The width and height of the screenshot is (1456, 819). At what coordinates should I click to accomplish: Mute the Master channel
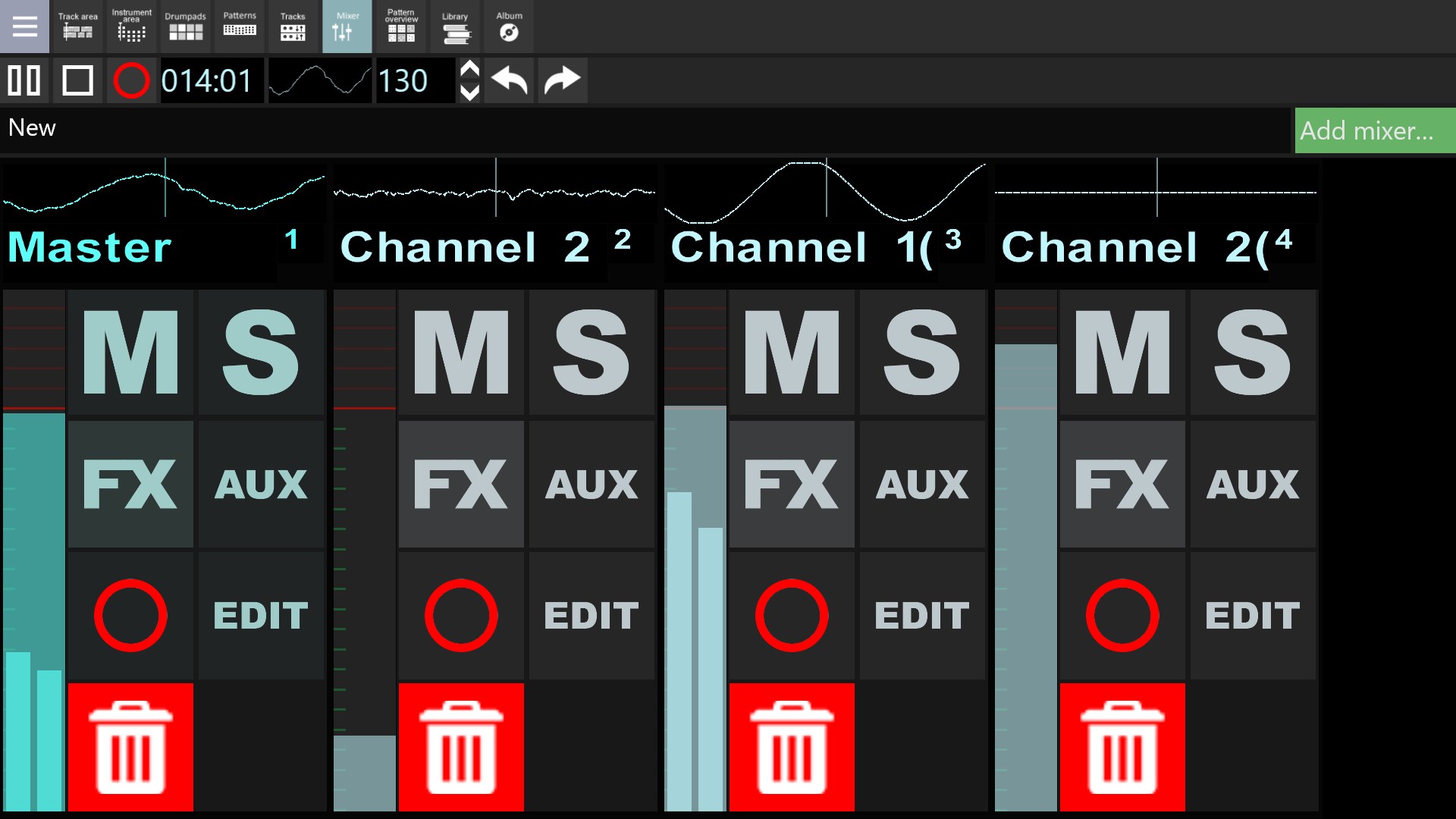pyautogui.click(x=130, y=353)
